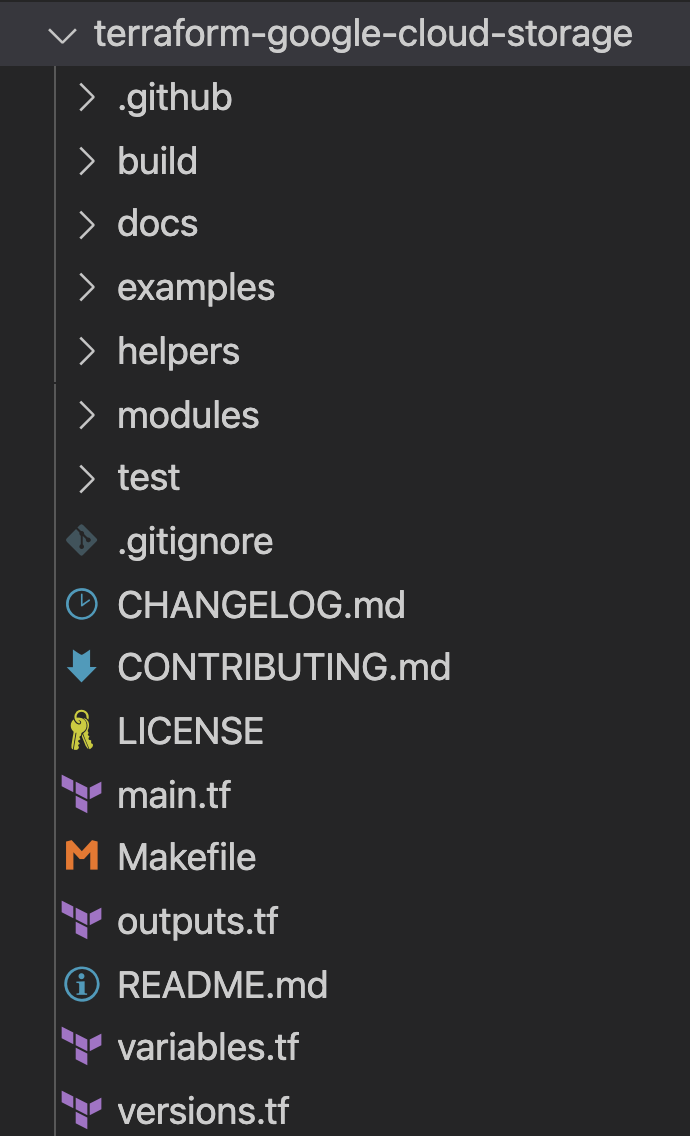Open the Makefile file
Viewport: 690px width, 1136px height.
tap(186, 857)
